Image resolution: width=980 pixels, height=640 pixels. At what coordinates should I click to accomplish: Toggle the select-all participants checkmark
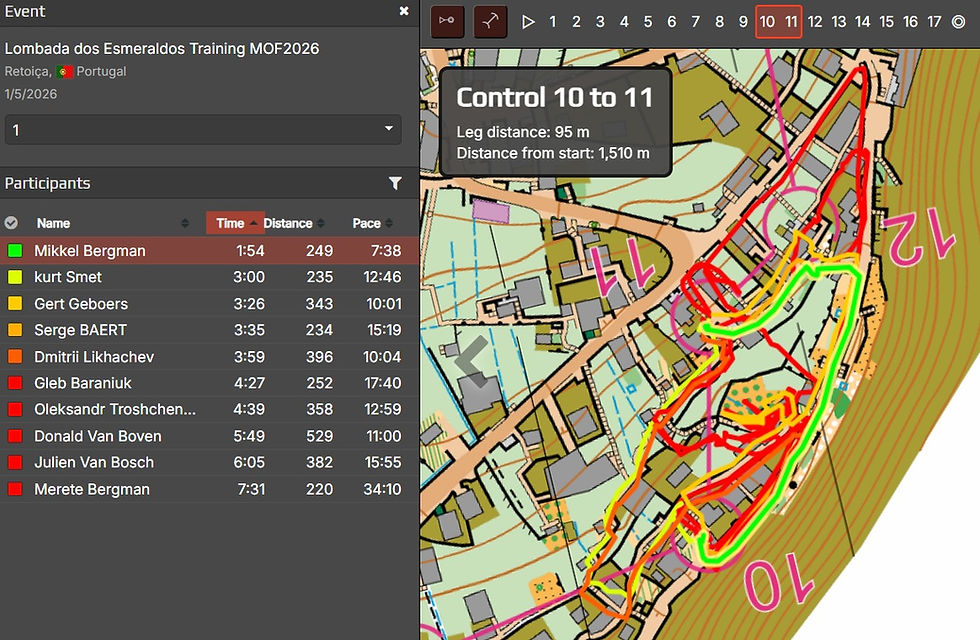coord(12,223)
